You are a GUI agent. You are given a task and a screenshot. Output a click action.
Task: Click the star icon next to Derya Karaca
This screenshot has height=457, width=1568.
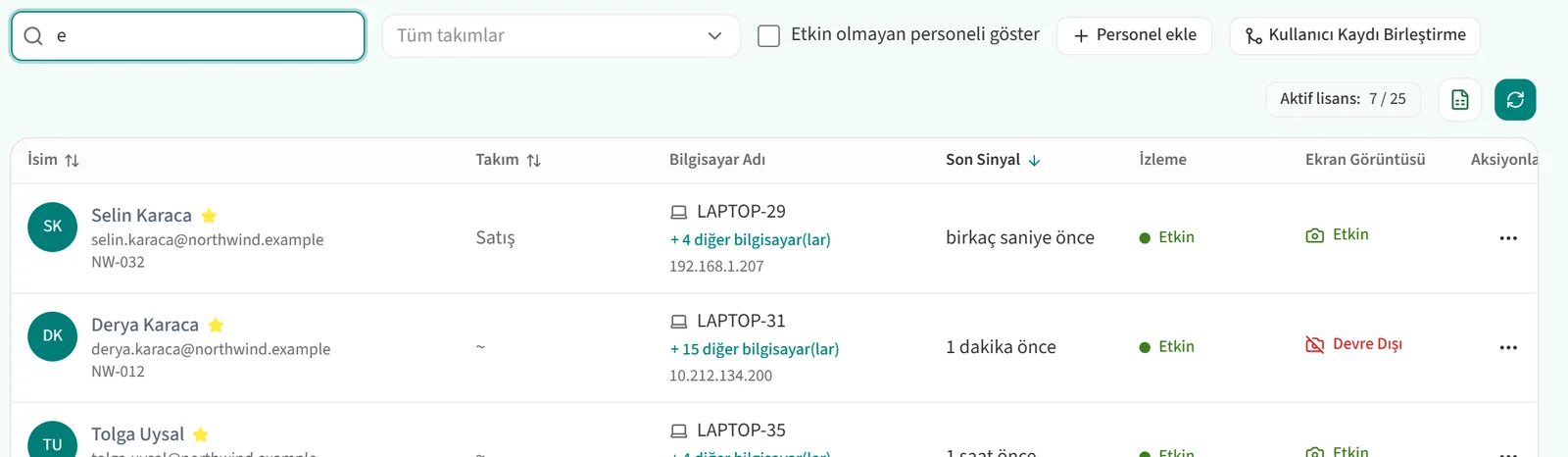click(x=216, y=325)
